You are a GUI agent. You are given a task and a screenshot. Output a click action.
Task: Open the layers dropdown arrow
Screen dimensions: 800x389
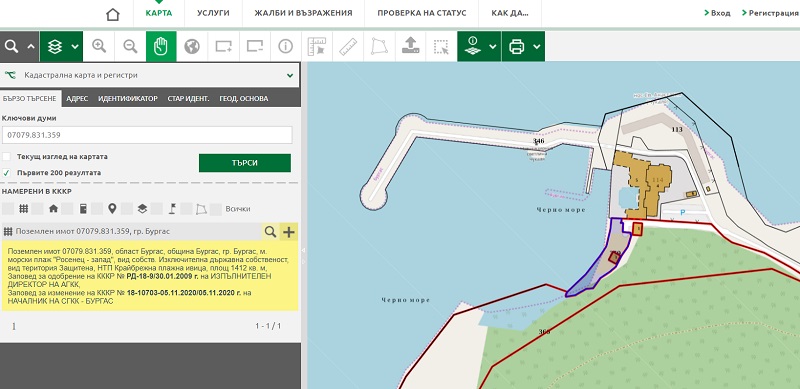pyautogui.click(x=76, y=46)
